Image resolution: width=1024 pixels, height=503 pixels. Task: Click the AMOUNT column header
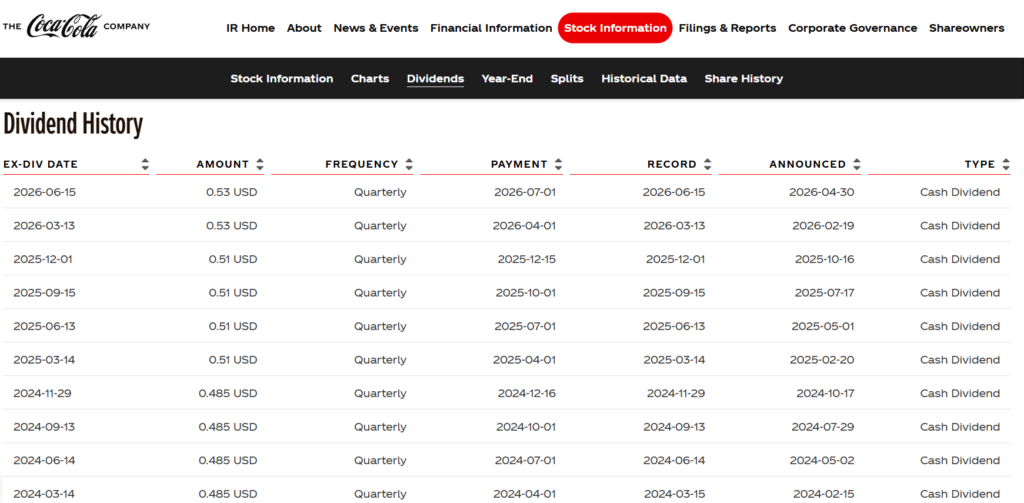click(223, 165)
